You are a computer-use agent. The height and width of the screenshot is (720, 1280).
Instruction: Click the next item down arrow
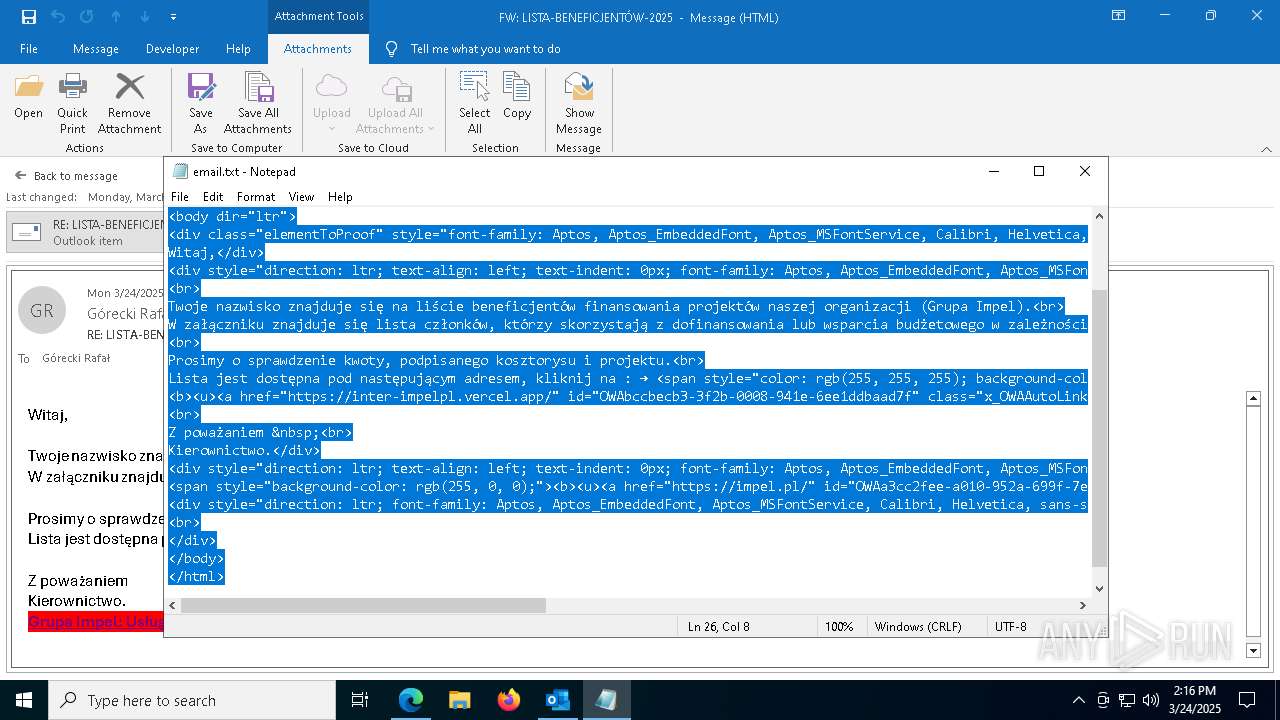[145, 17]
